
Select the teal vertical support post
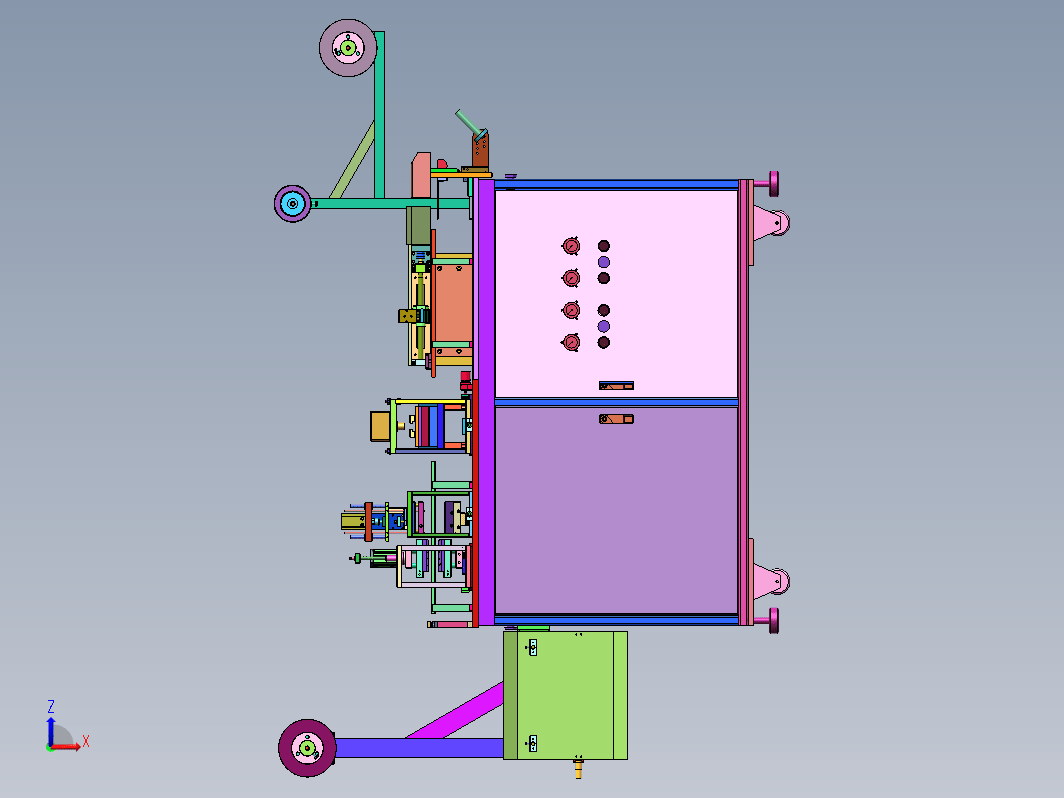pos(379,115)
